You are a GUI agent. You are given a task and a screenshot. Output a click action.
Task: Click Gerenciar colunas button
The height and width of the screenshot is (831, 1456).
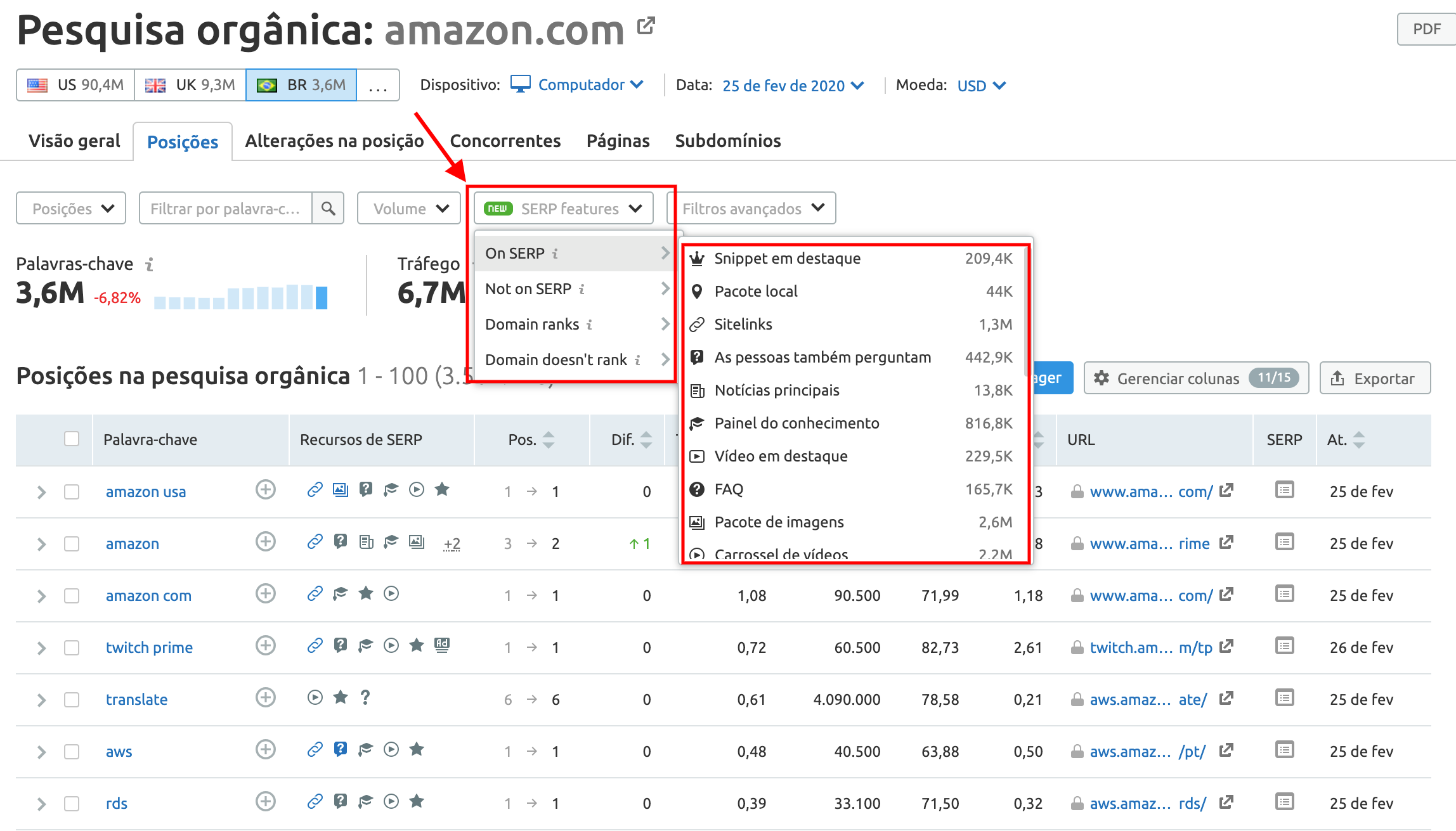tap(1197, 378)
